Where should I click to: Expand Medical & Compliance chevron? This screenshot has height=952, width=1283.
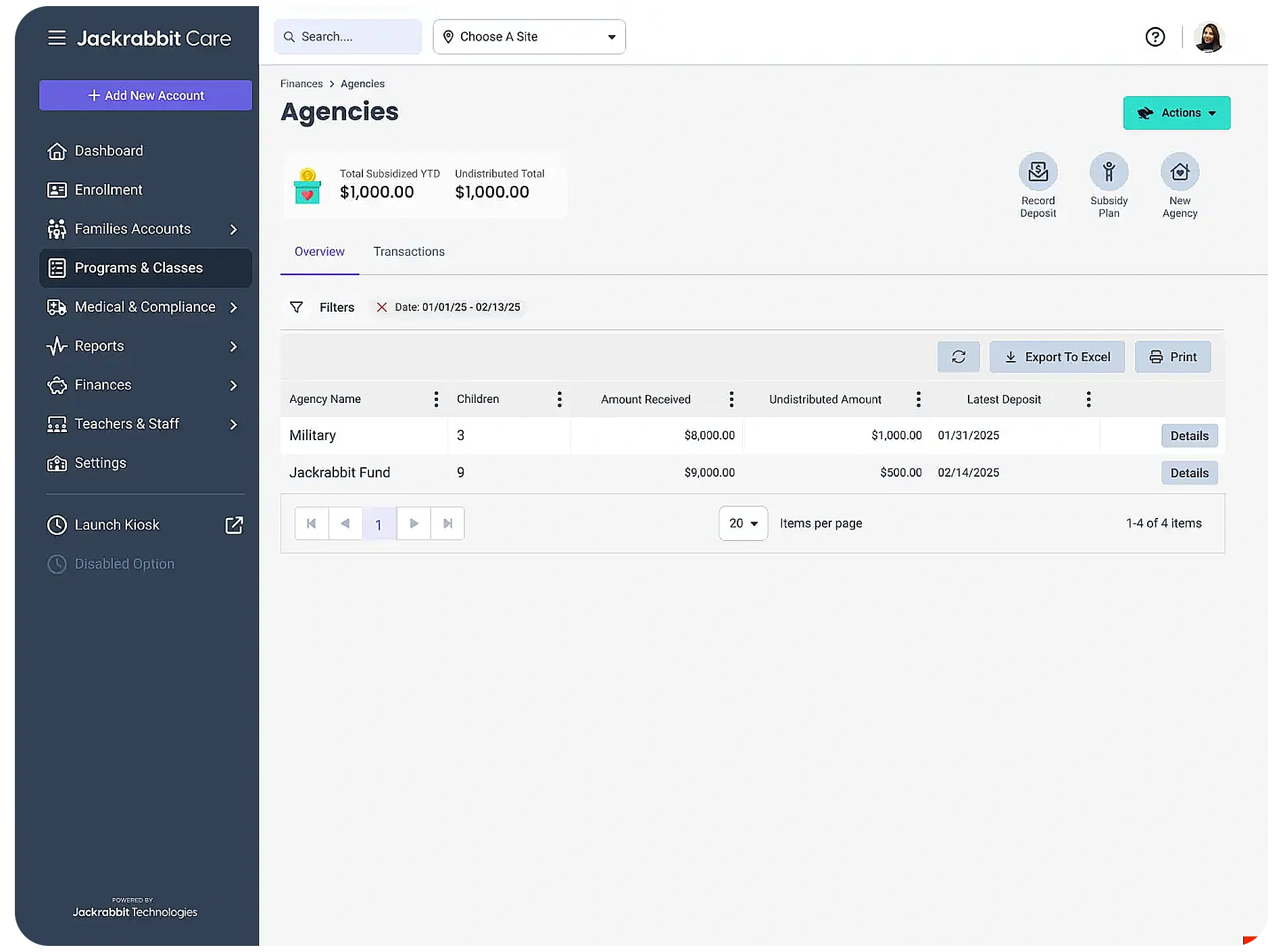pos(233,307)
